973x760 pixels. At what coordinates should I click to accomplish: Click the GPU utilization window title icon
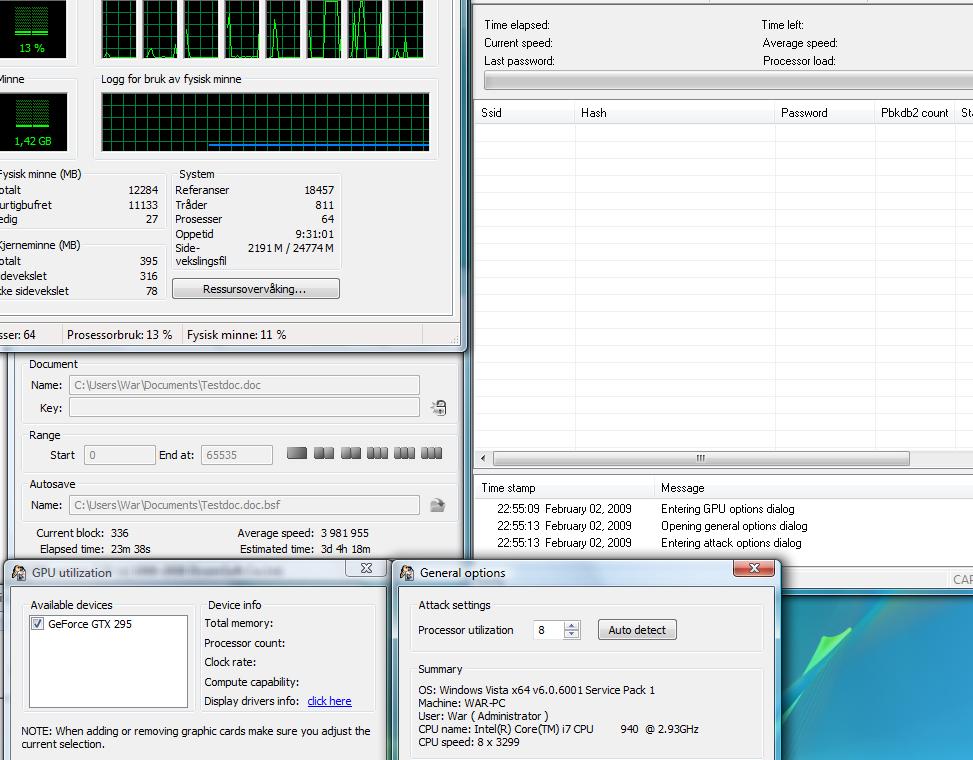point(19,573)
